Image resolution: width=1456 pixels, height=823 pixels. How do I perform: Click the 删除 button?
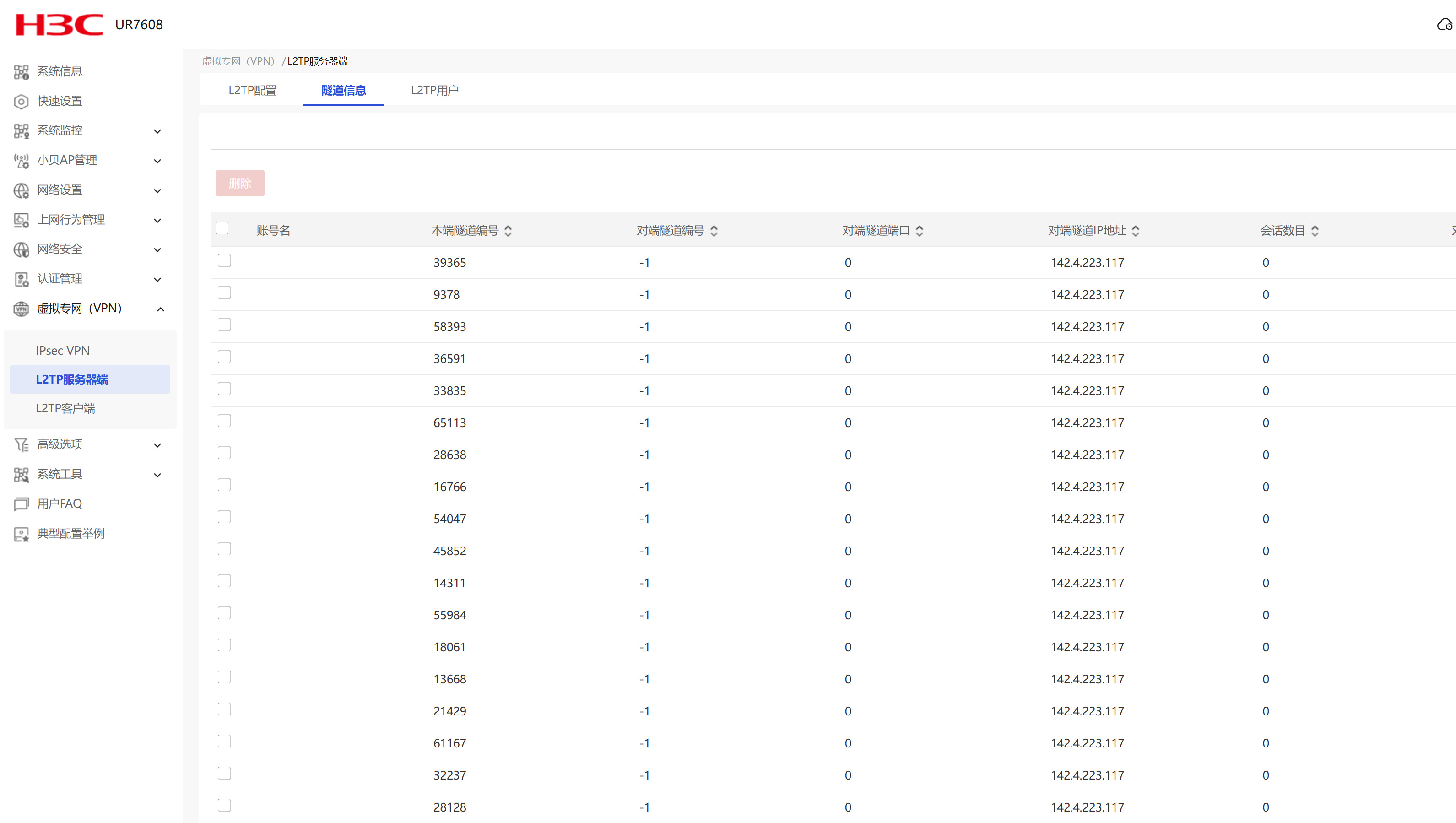(x=240, y=183)
